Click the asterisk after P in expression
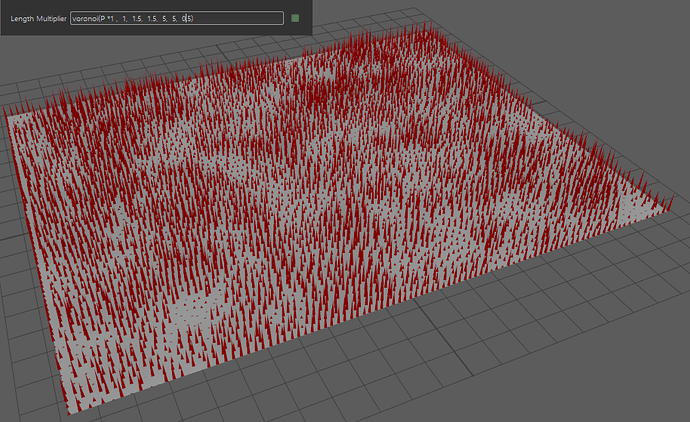This screenshot has height=422, width=690. click(110, 18)
